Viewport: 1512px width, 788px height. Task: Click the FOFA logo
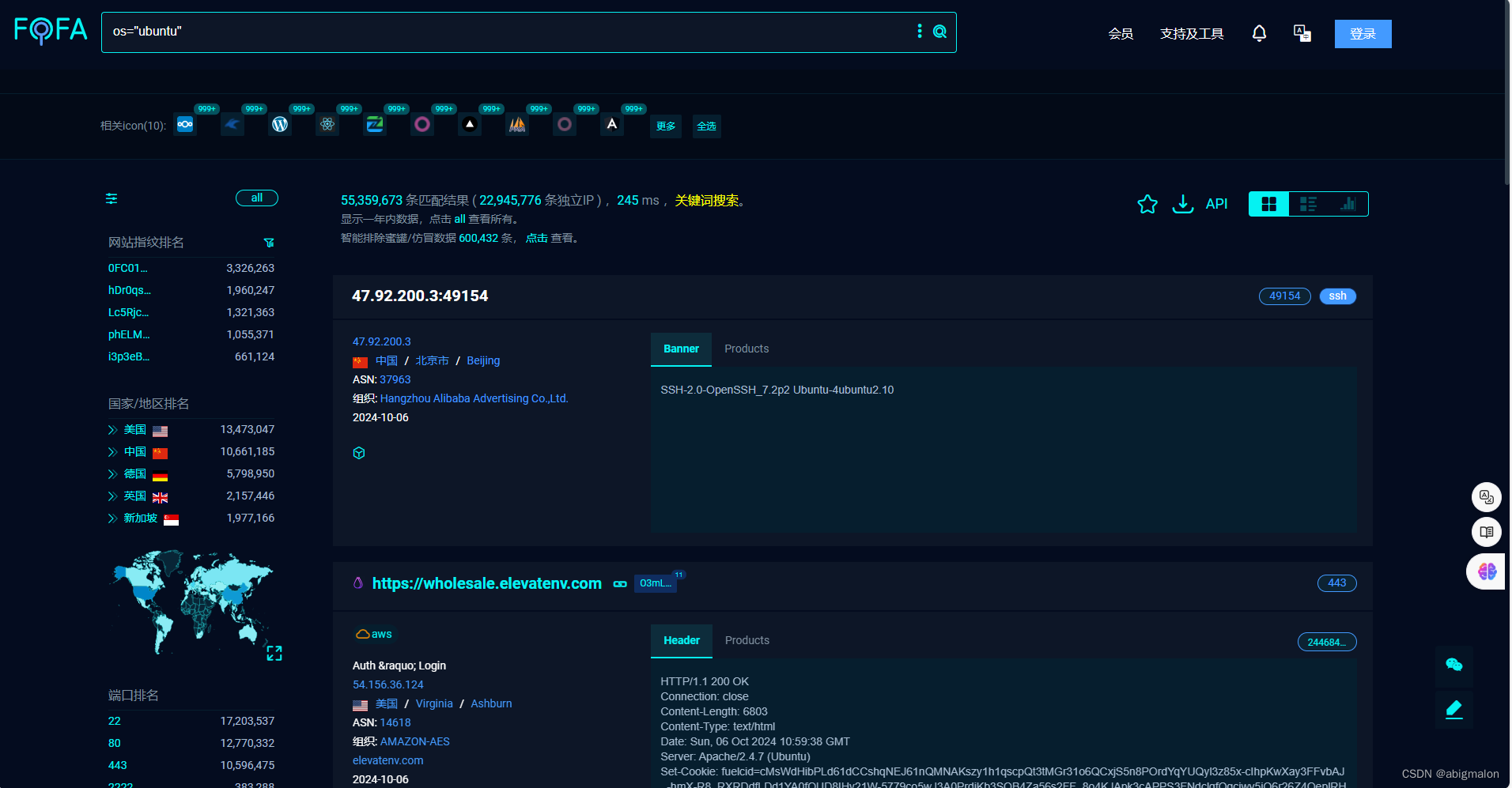coord(51,31)
